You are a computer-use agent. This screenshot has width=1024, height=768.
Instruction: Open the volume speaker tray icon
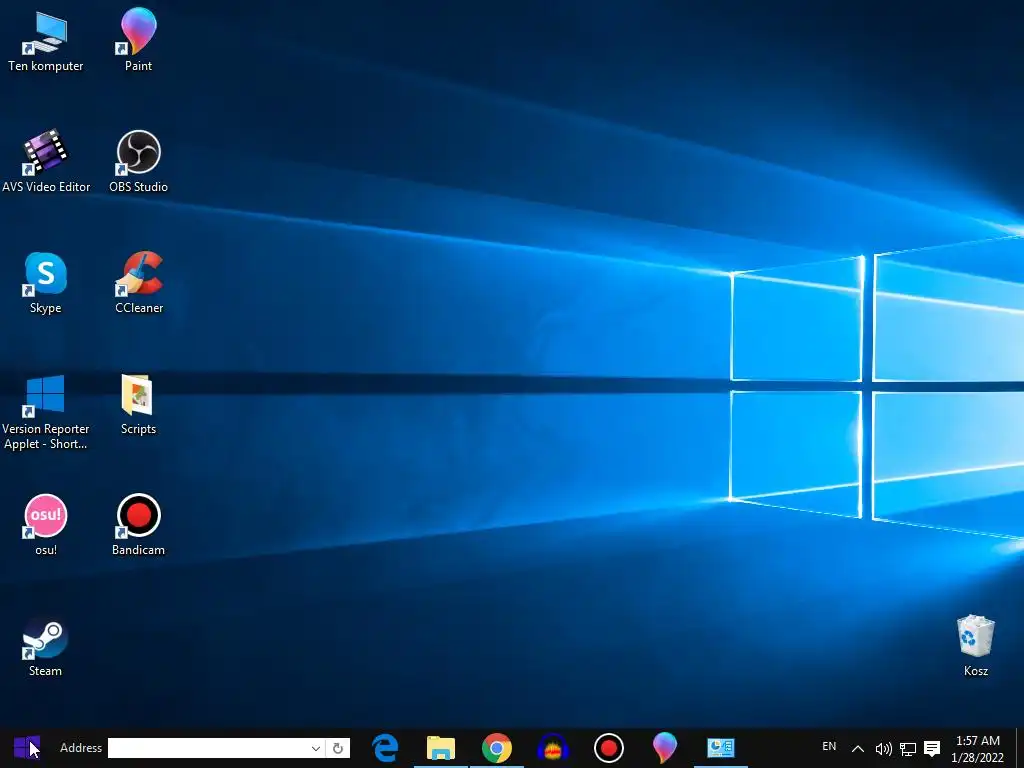(x=883, y=748)
